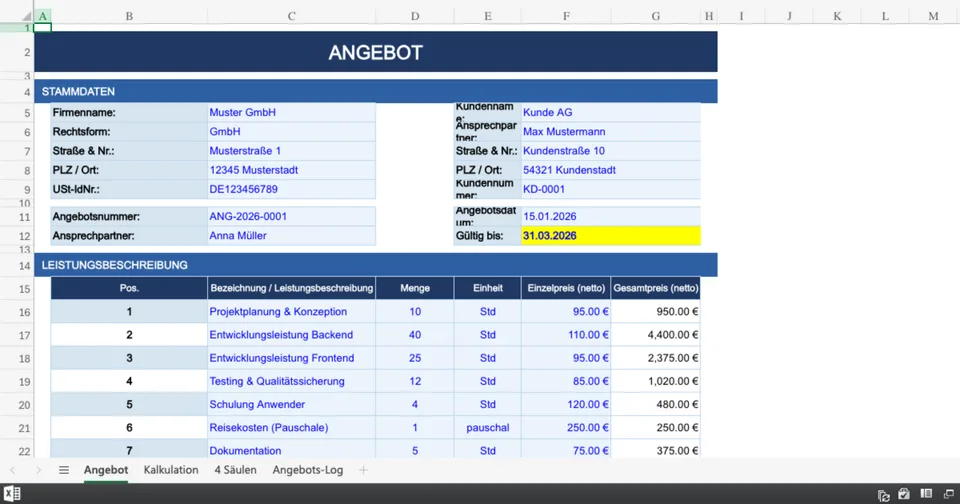Image resolution: width=960 pixels, height=504 pixels.
Task: Open the Angebots-Log sheet tab
Action: (307, 470)
